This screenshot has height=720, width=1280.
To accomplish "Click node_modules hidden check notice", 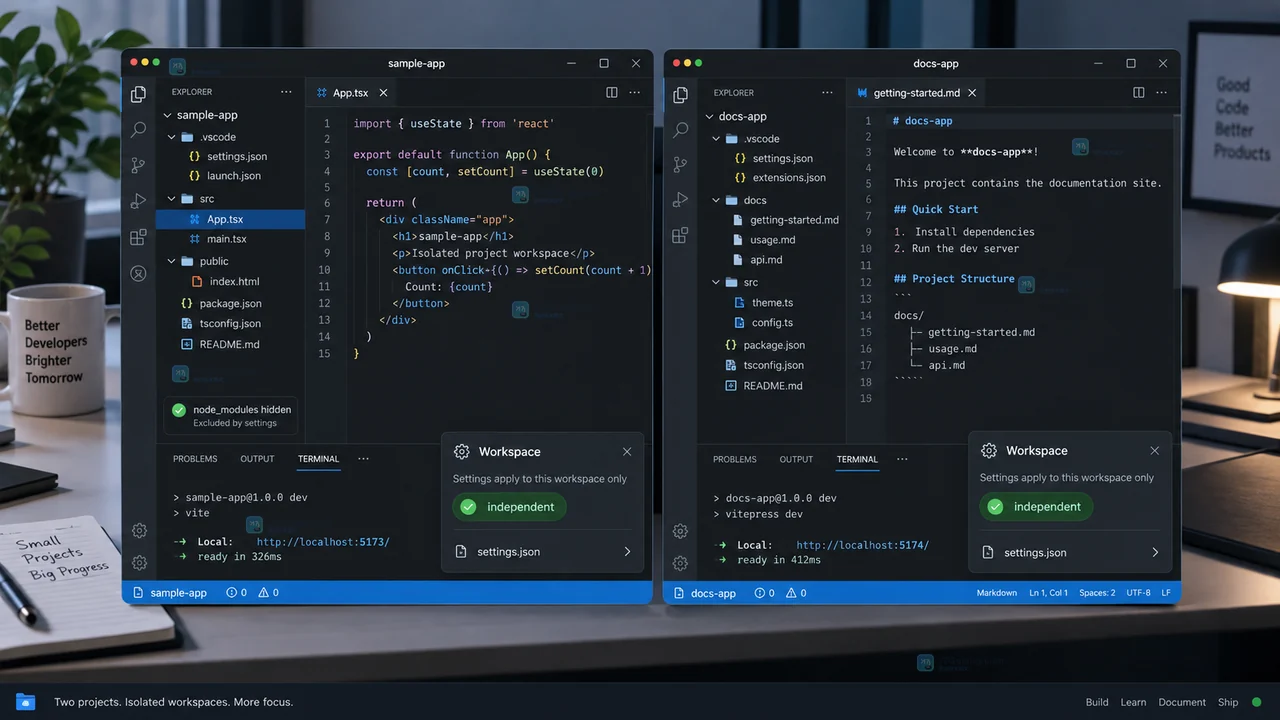I will (231, 416).
